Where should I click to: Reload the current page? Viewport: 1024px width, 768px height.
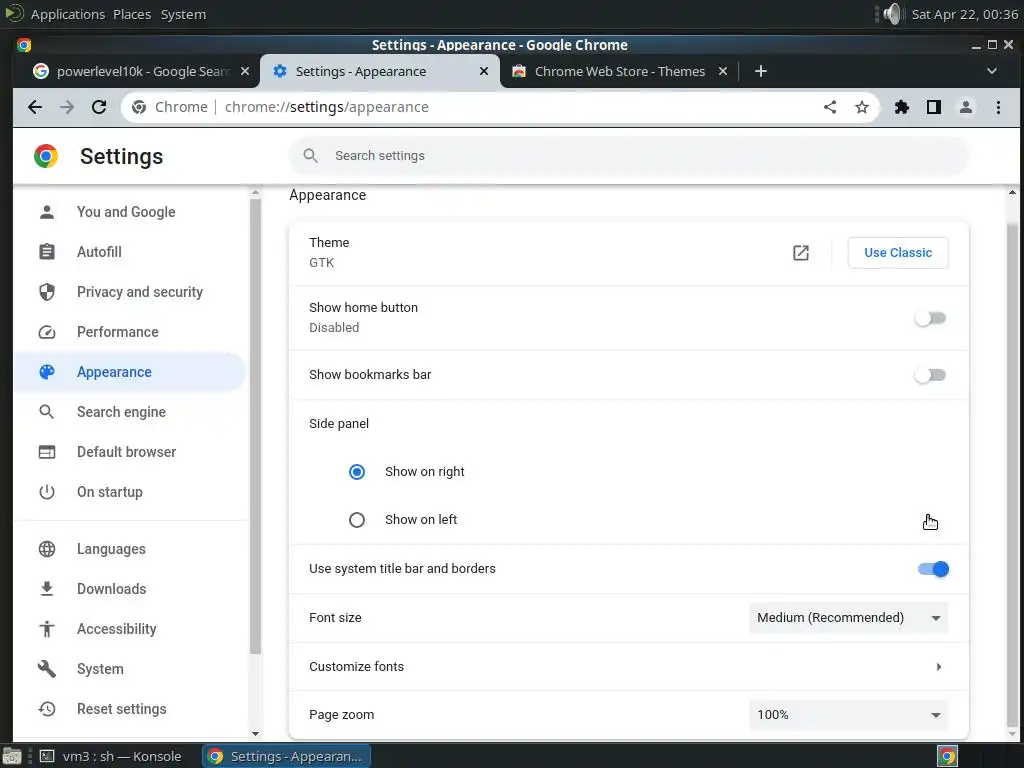(x=99, y=107)
